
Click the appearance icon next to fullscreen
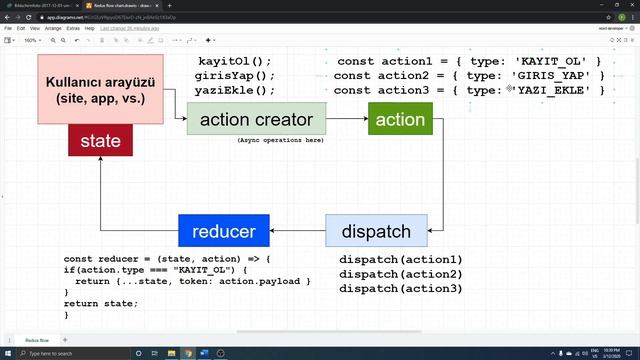pyautogui.click(x=612, y=40)
